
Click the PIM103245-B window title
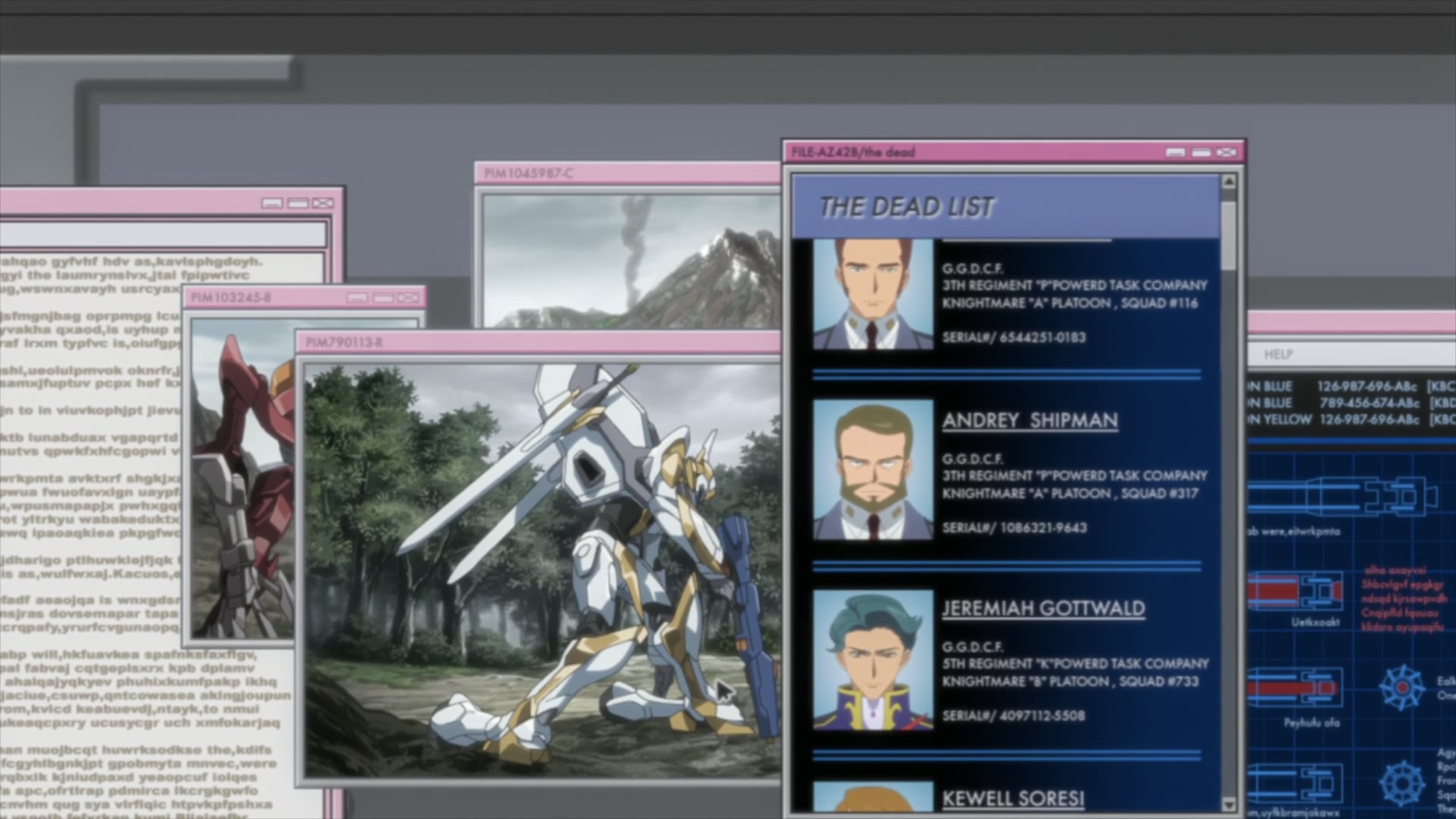click(231, 298)
